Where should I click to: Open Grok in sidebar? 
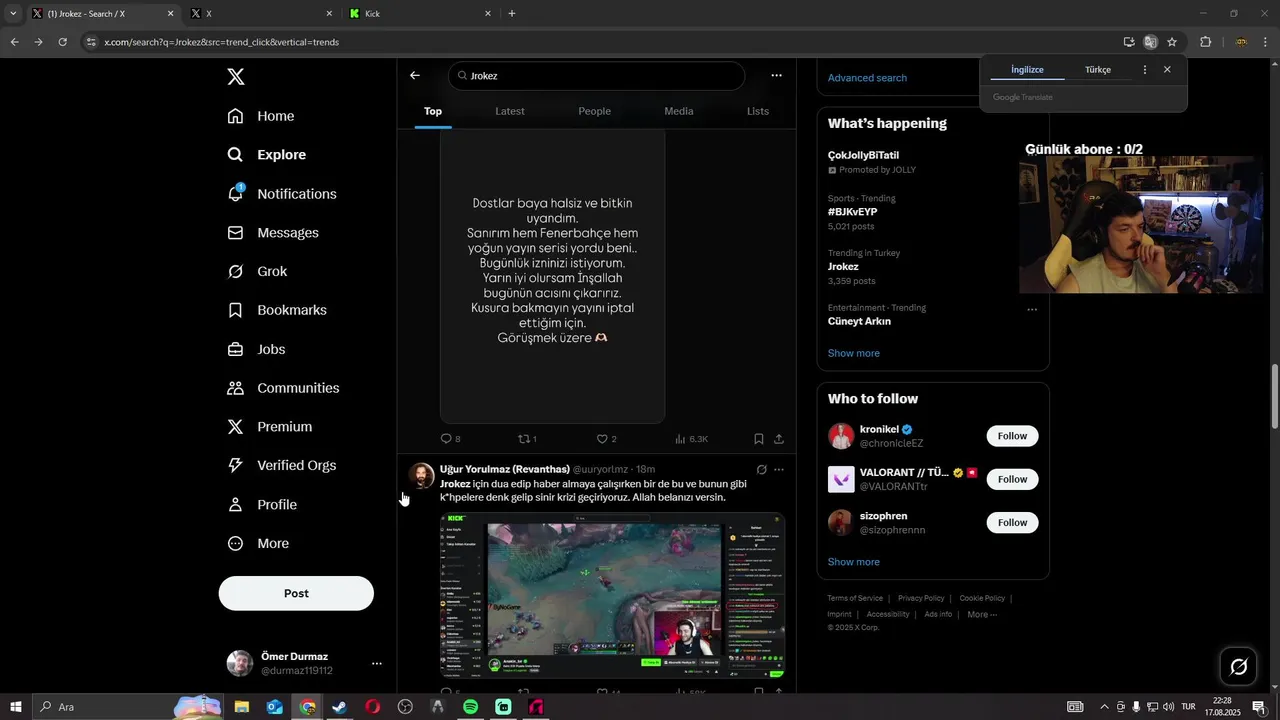coord(257,272)
